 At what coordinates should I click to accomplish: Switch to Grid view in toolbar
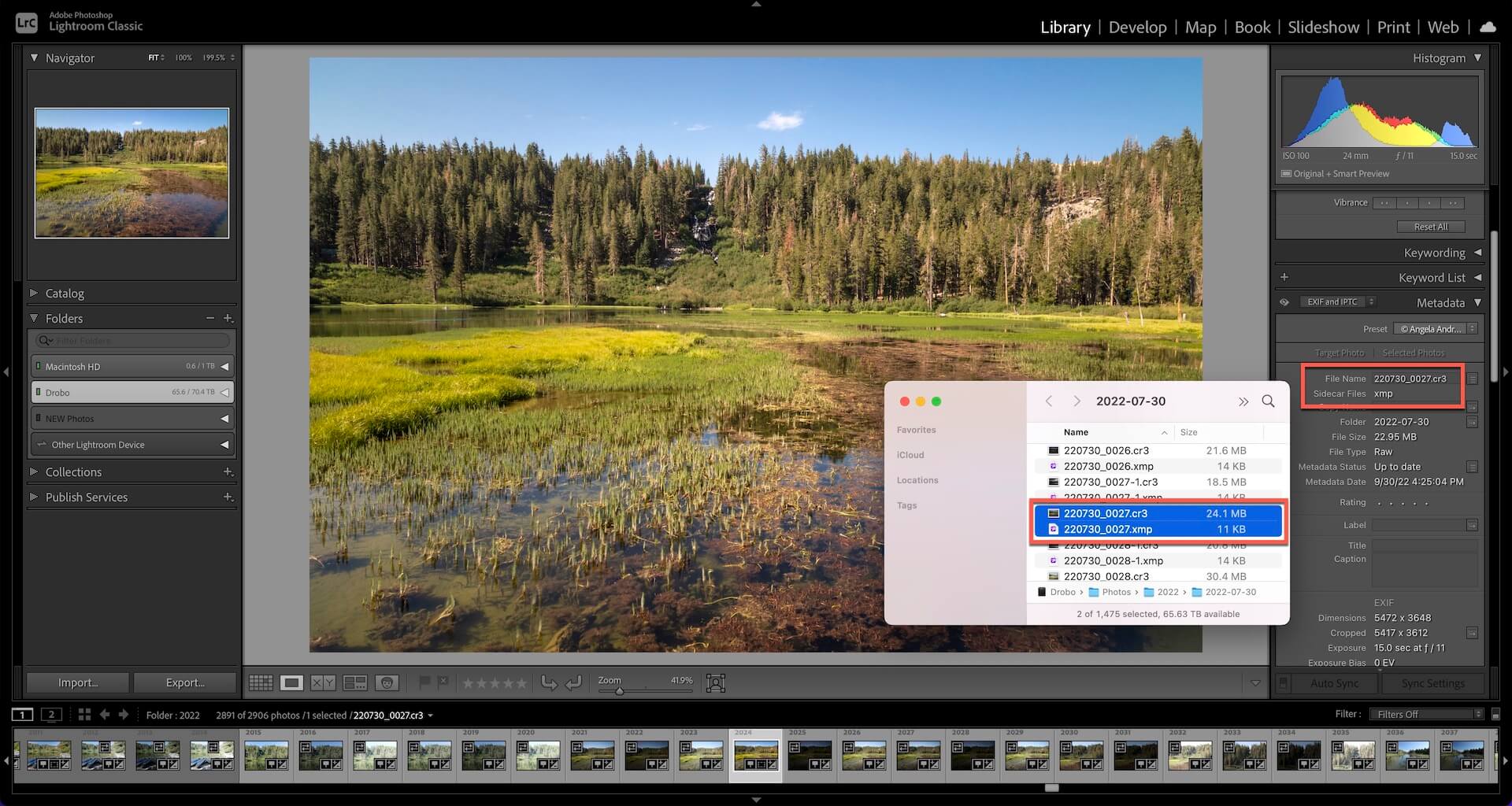[x=261, y=682]
